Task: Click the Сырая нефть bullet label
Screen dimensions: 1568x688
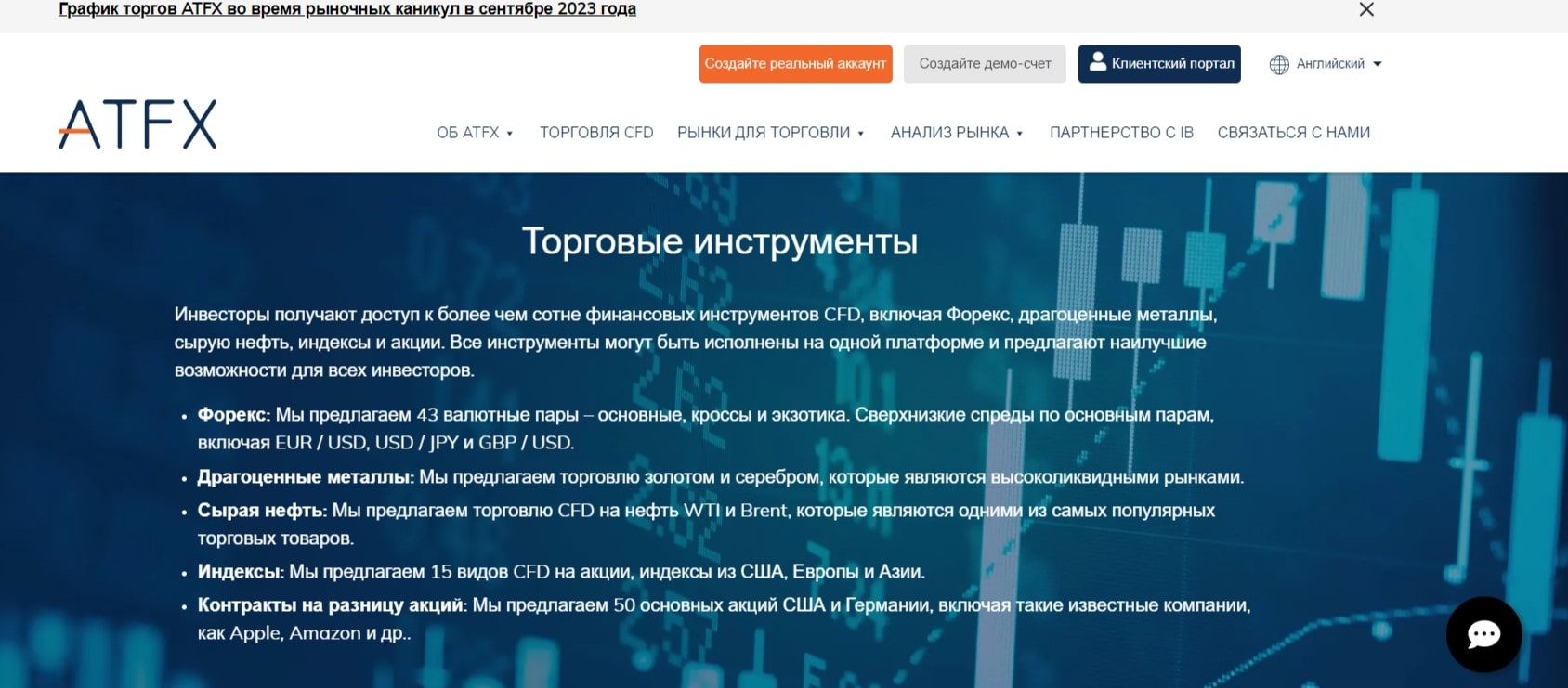Action: [262, 511]
